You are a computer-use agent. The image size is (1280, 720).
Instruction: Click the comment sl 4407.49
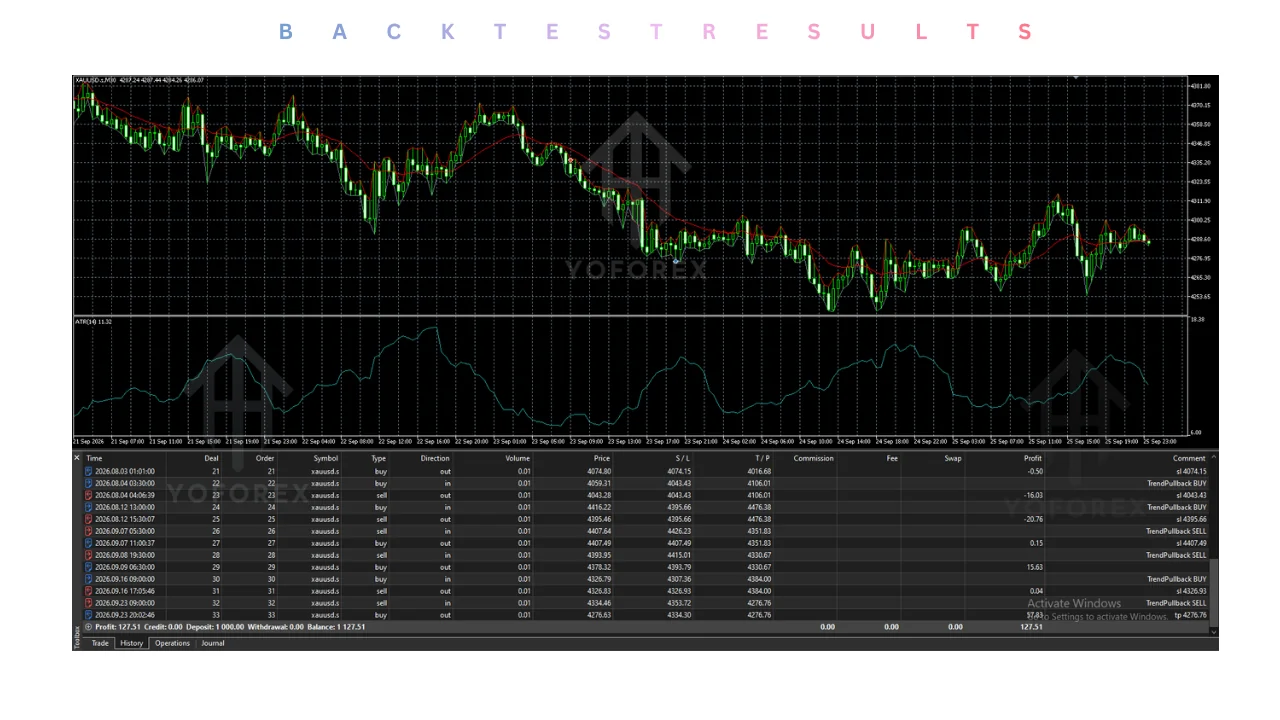(x=1191, y=543)
